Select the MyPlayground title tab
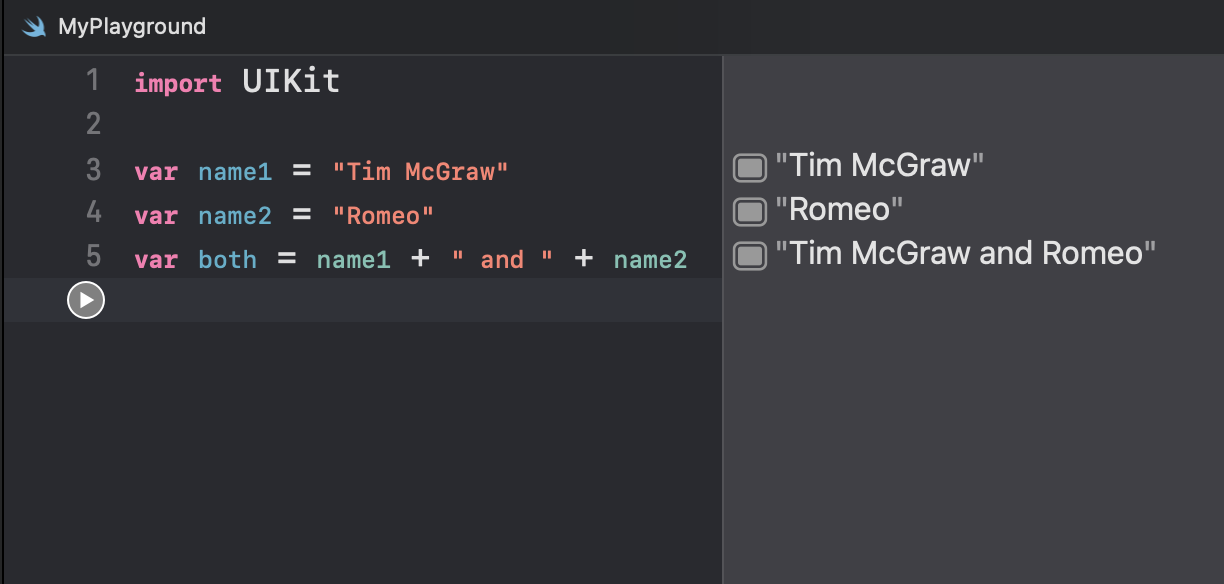 (x=132, y=27)
